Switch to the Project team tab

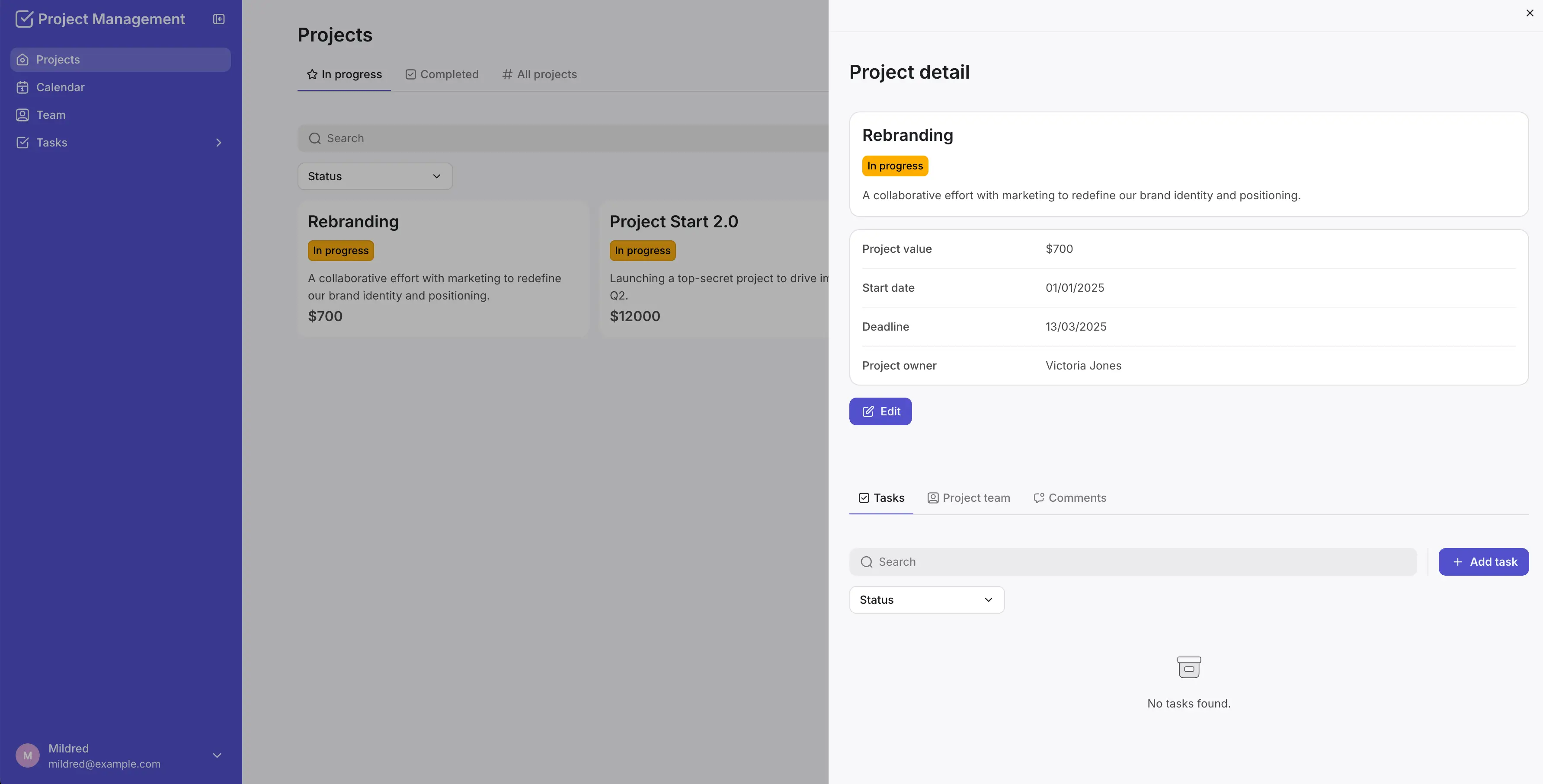coord(969,498)
